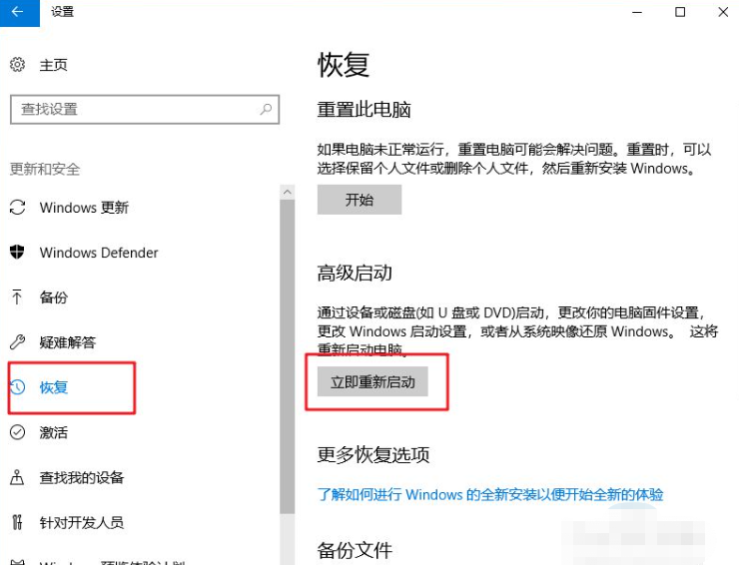Screen dimensions: 739x565
Task: Click the 疑难解答 wrench icon
Action: pyautogui.click(x=17, y=342)
